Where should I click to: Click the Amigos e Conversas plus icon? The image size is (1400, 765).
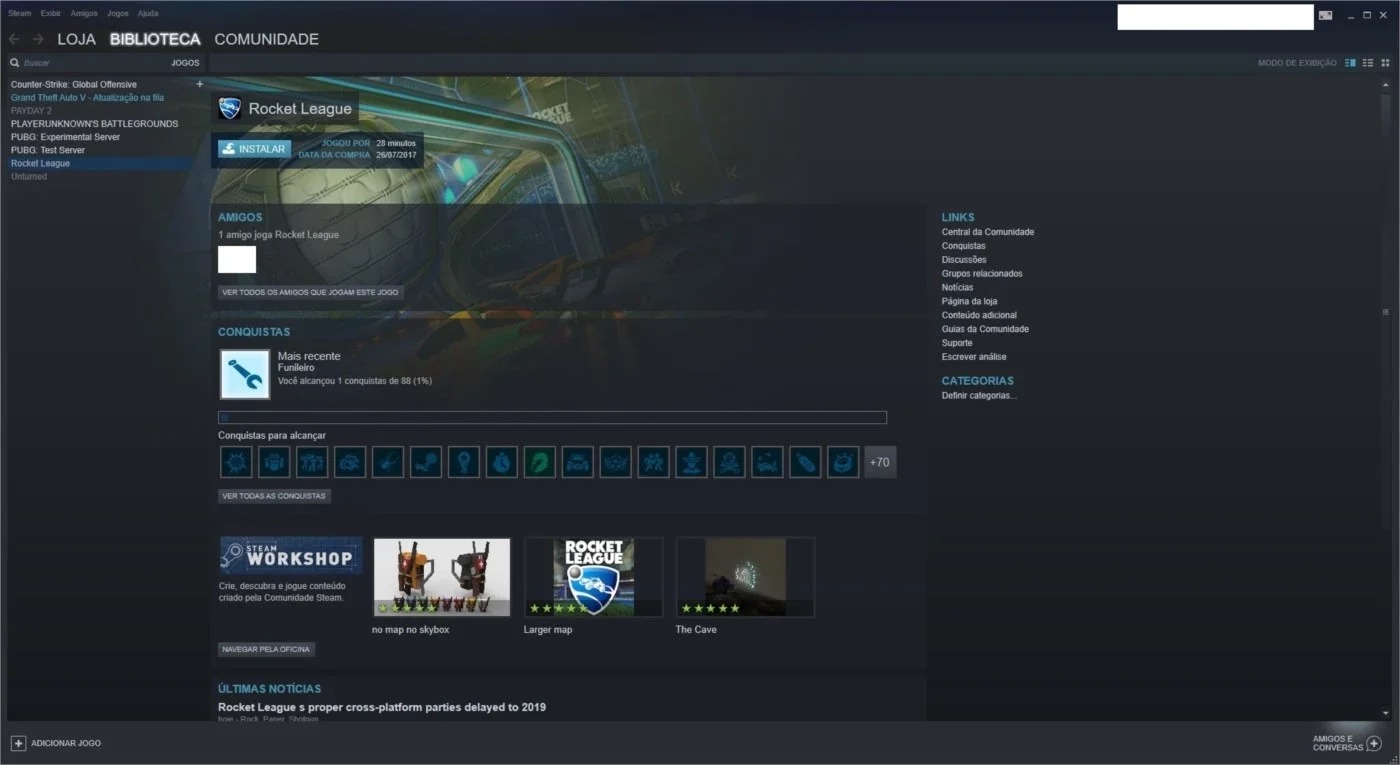pyautogui.click(x=1374, y=743)
